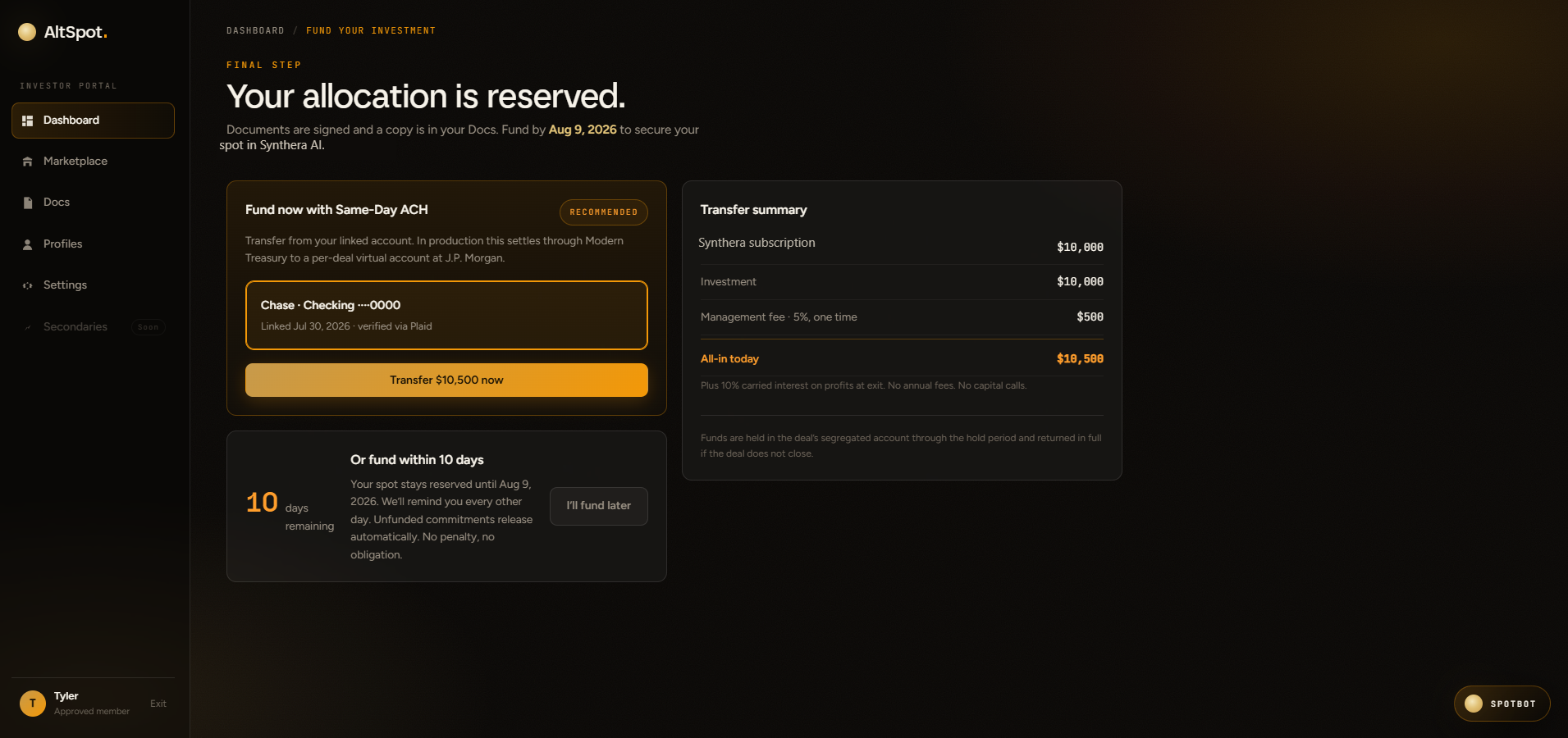Go to Marketplace in sidebar

[93, 162]
